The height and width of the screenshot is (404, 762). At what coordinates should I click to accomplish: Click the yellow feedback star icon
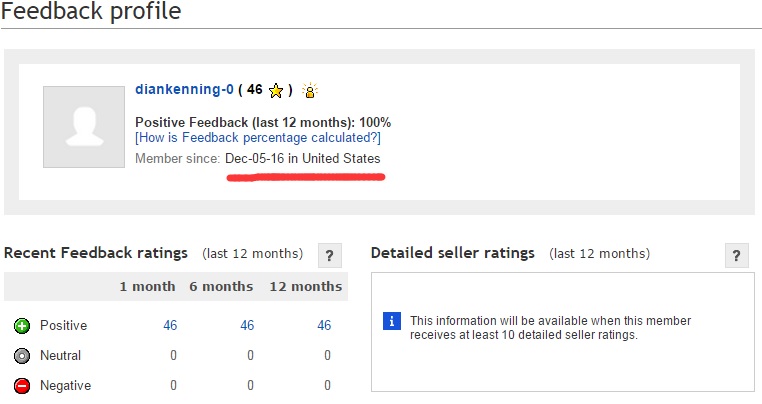tap(276, 91)
